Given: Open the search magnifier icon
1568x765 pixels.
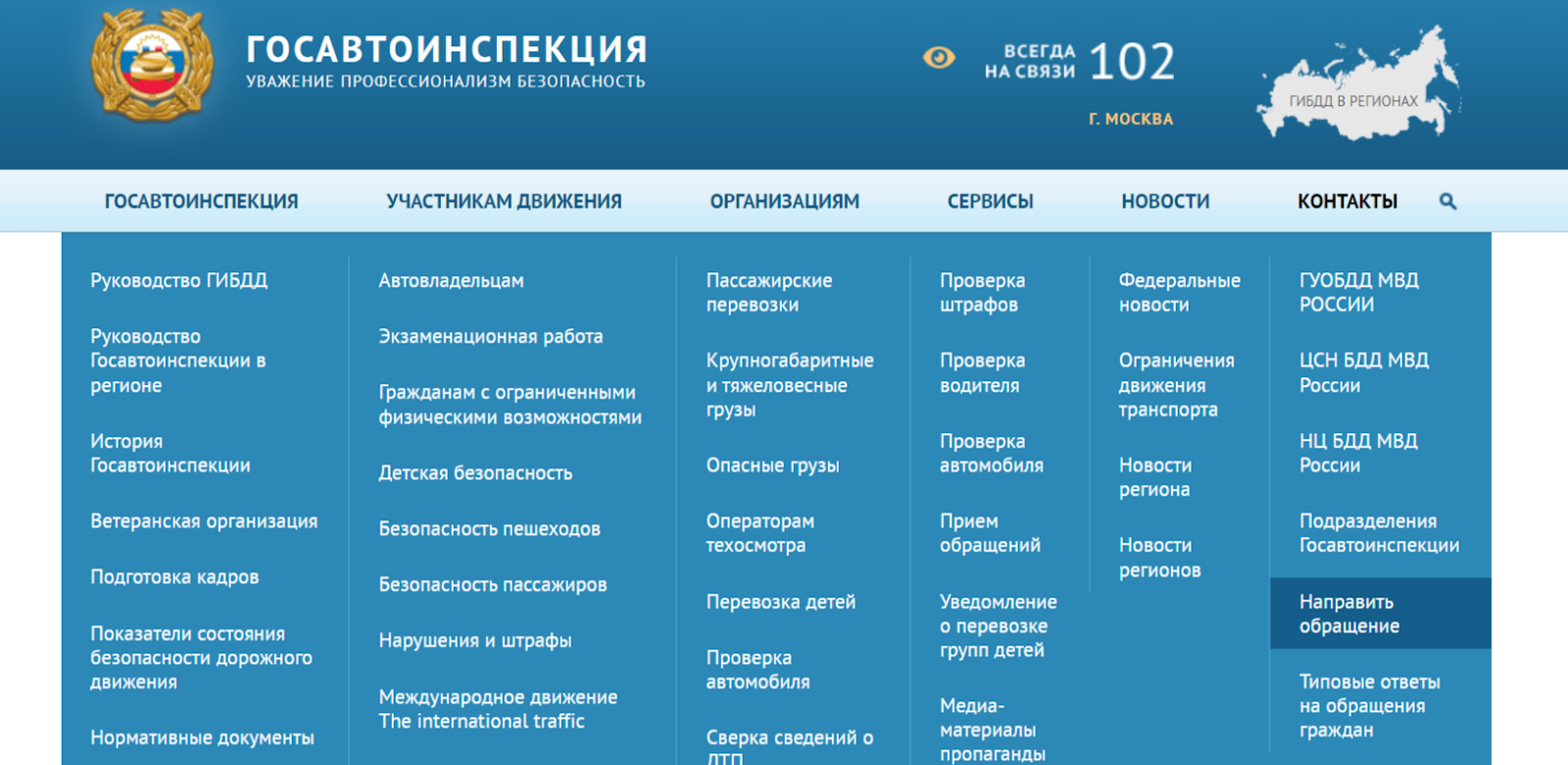Looking at the screenshot, I should tap(1447, 202).
